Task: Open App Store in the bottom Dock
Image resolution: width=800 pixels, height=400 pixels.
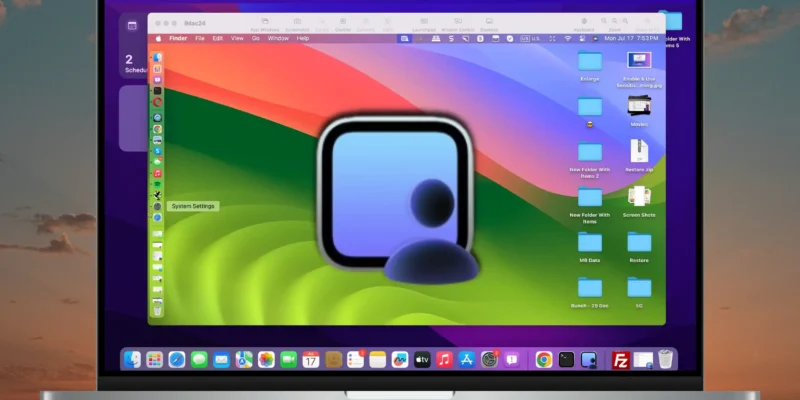Action: point(466,360)
